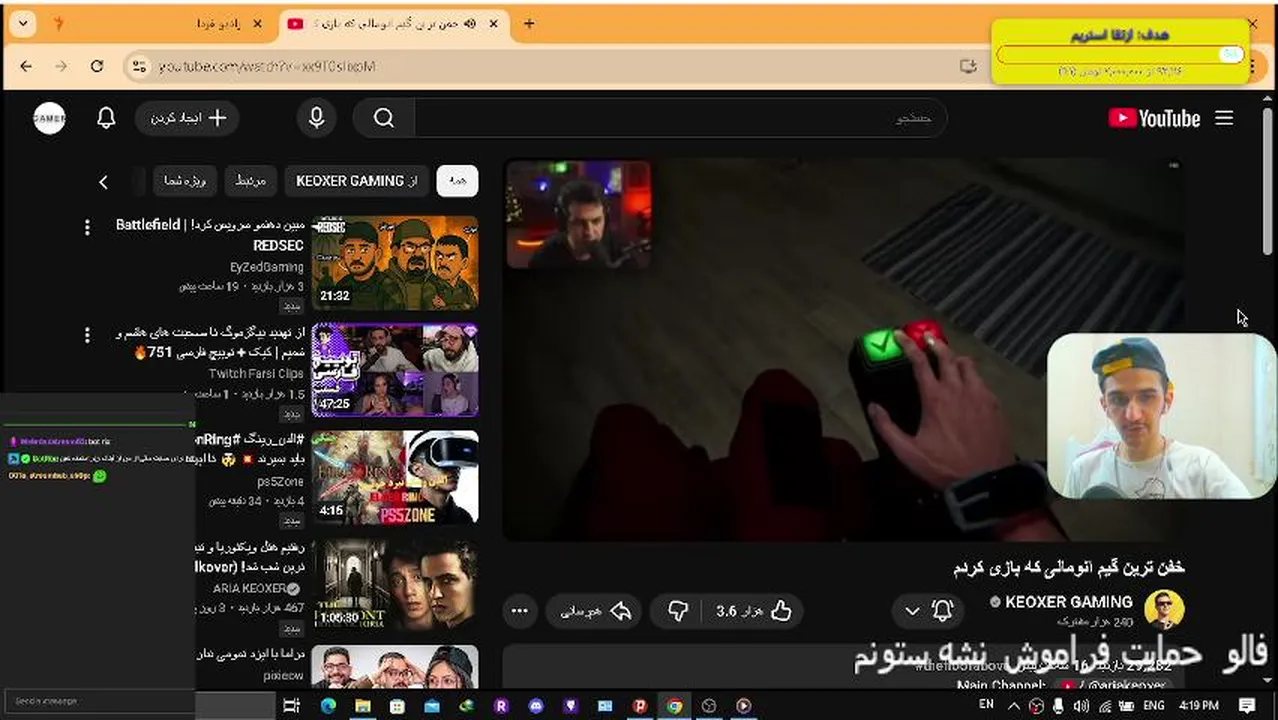
Task: Reload the page in Chrome
Action: tap(97, 66)
